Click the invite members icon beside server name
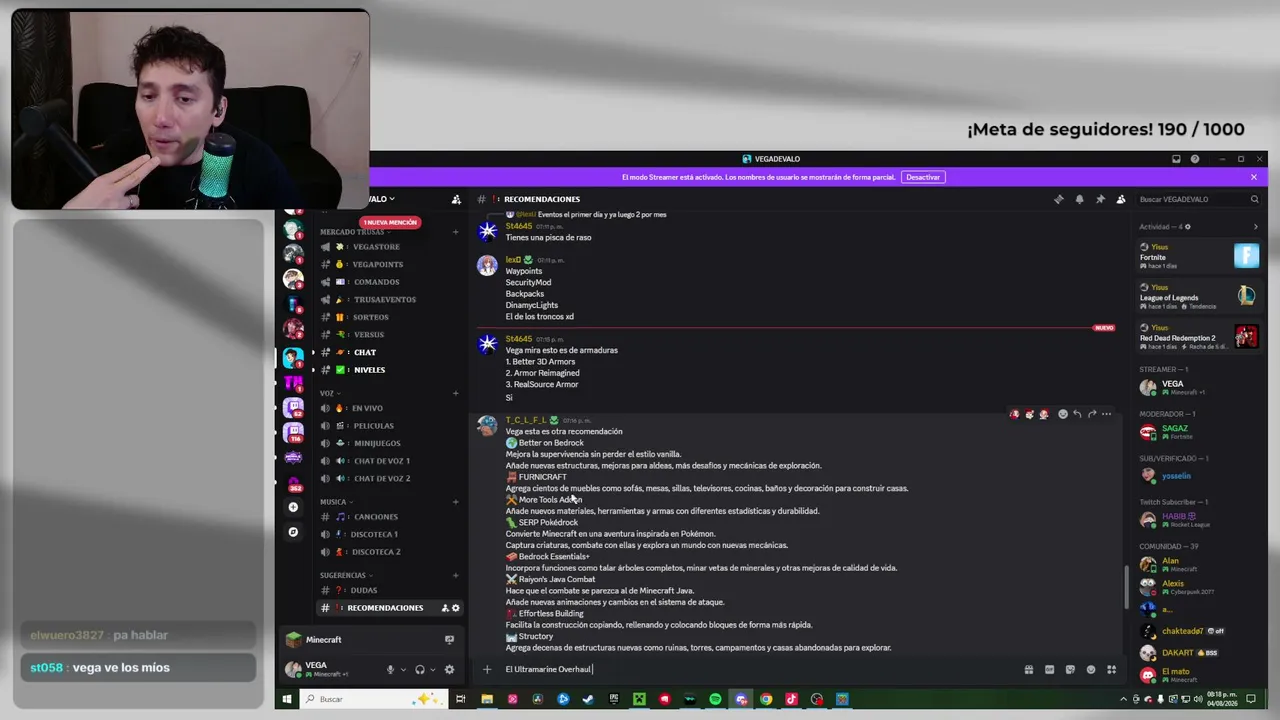 [x=456, y=199]
